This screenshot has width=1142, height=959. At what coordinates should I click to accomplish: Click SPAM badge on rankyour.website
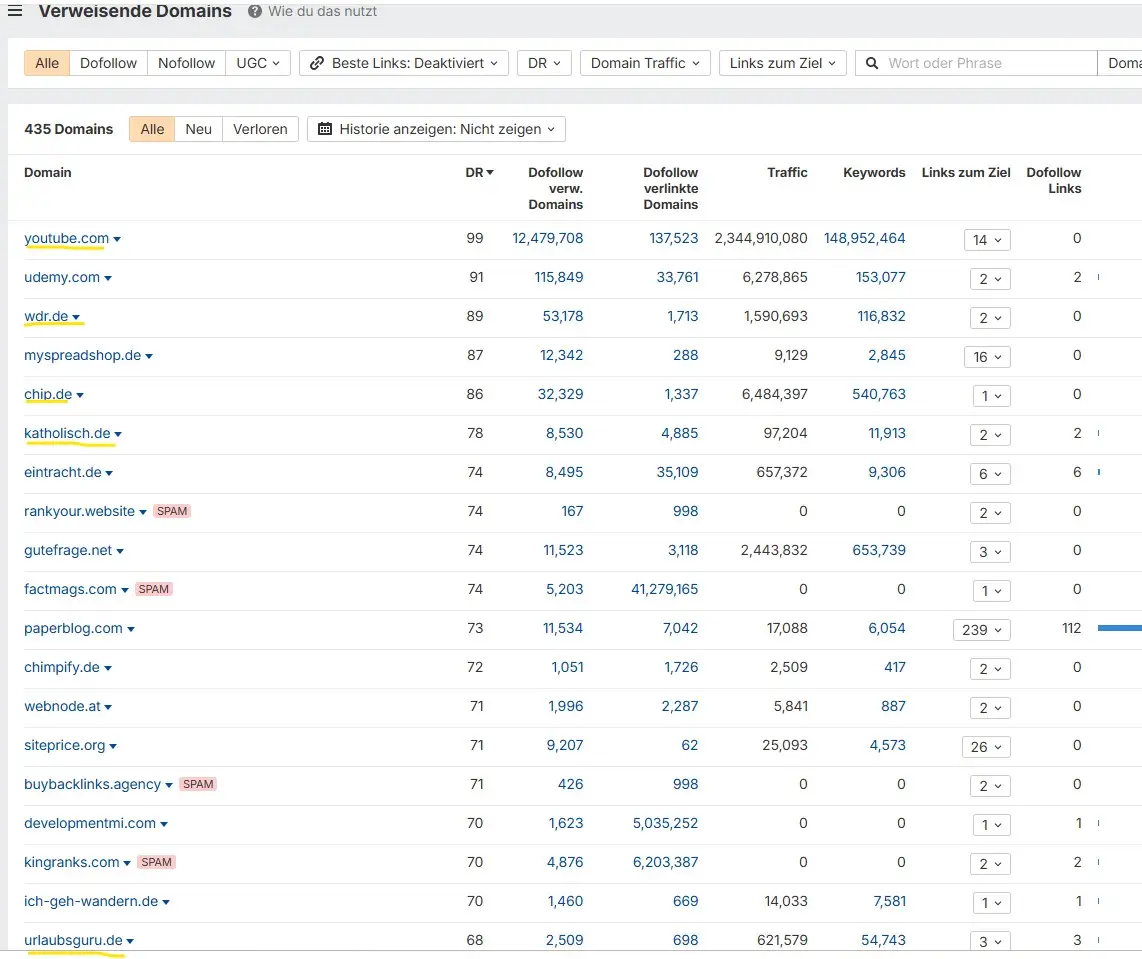(172, 511)
